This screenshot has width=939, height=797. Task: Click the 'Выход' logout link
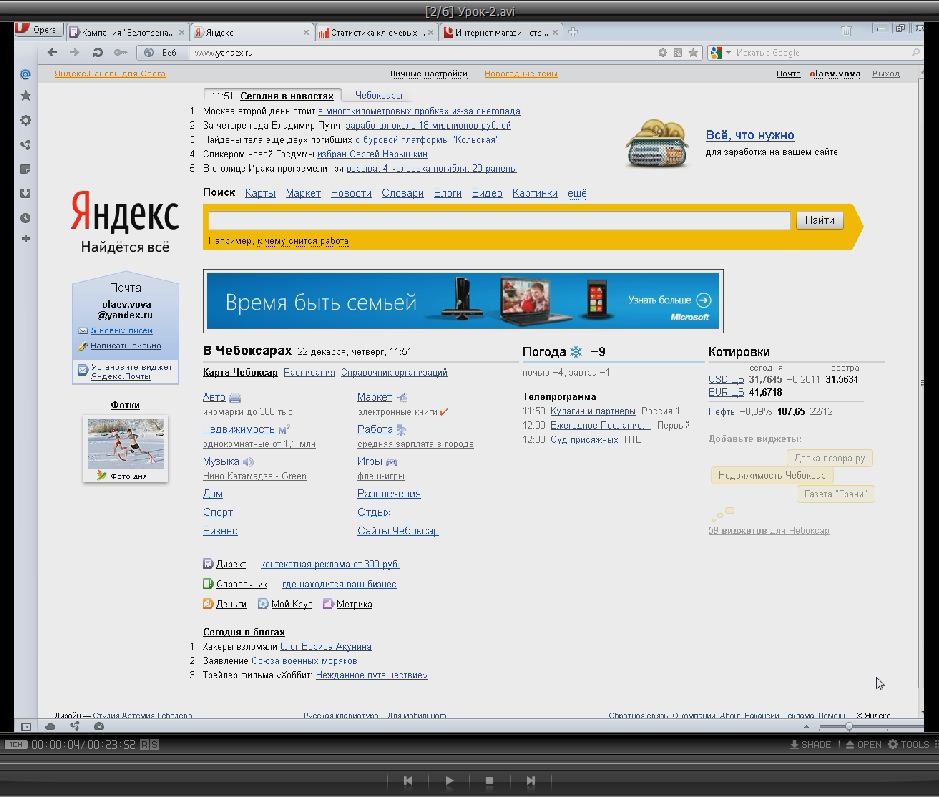pos(886,74)
